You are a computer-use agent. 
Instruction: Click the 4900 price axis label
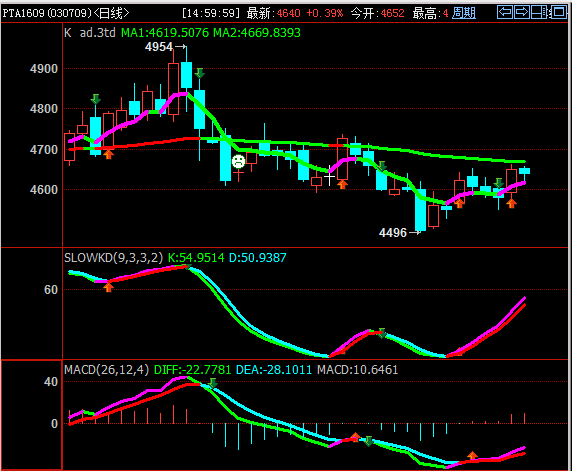[x=44, y=69]
